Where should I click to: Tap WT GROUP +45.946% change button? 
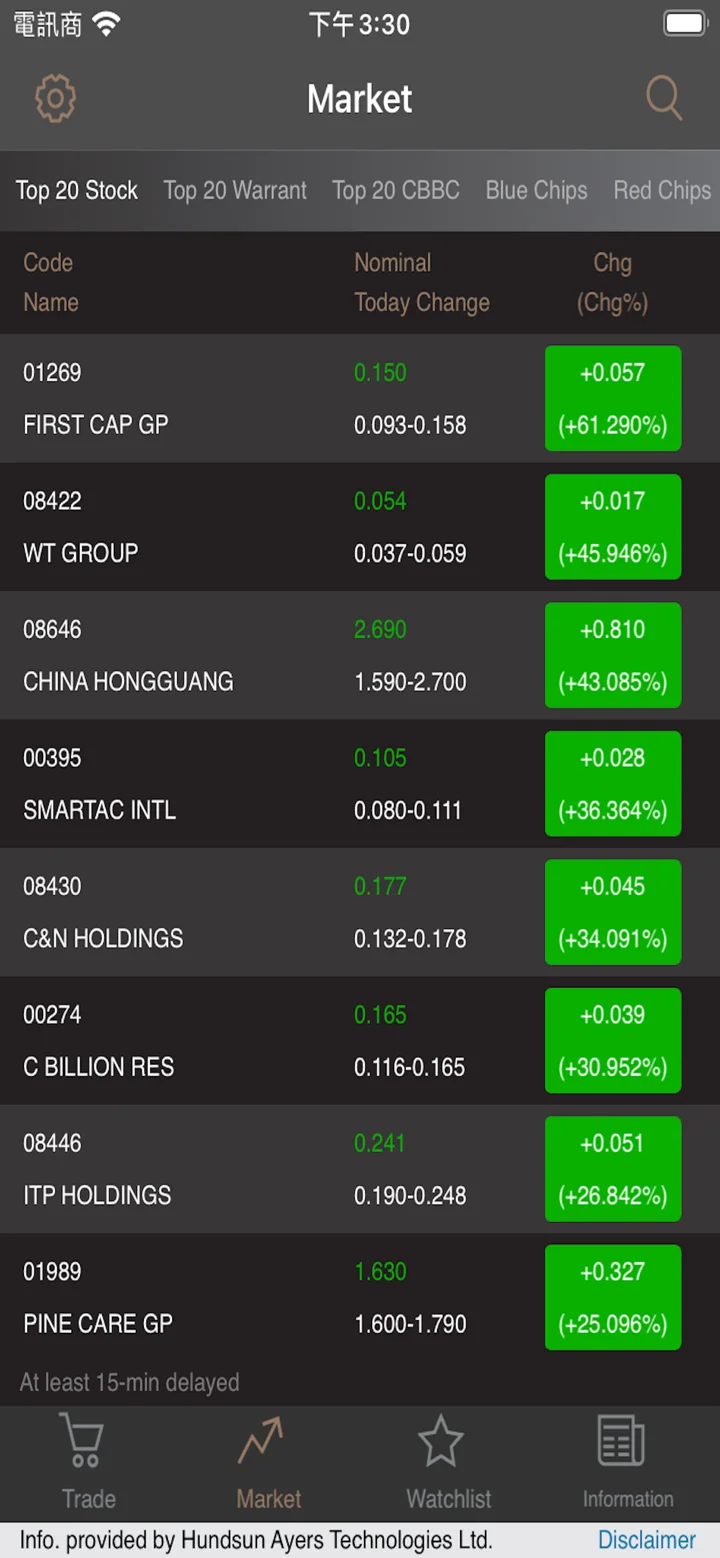click(613, 527)
